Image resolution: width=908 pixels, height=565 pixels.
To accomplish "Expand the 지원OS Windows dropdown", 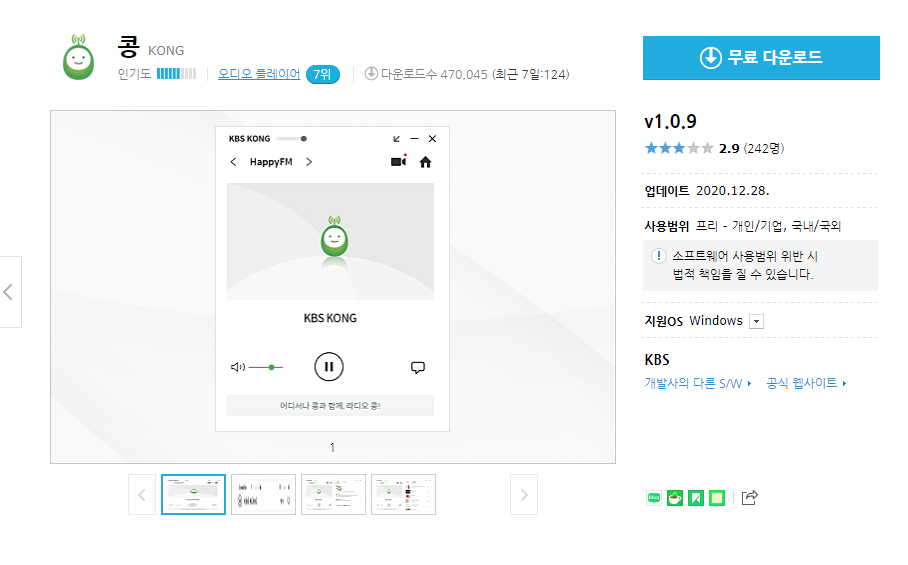I will 756,321.
